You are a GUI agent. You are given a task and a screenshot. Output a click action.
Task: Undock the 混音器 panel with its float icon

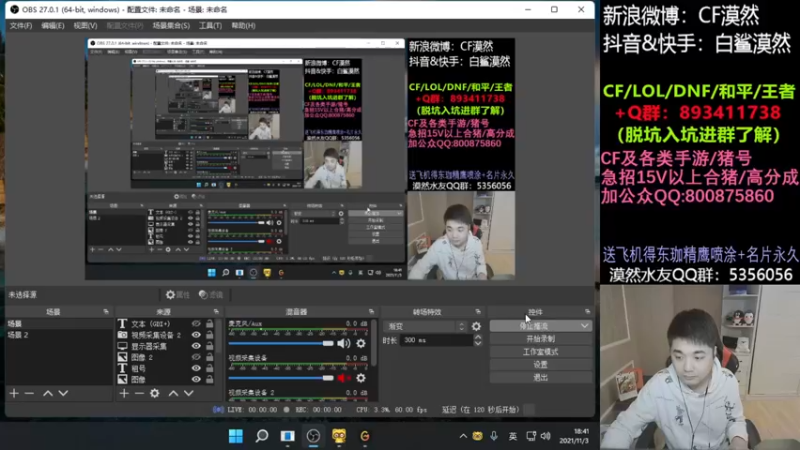(371, 311)
